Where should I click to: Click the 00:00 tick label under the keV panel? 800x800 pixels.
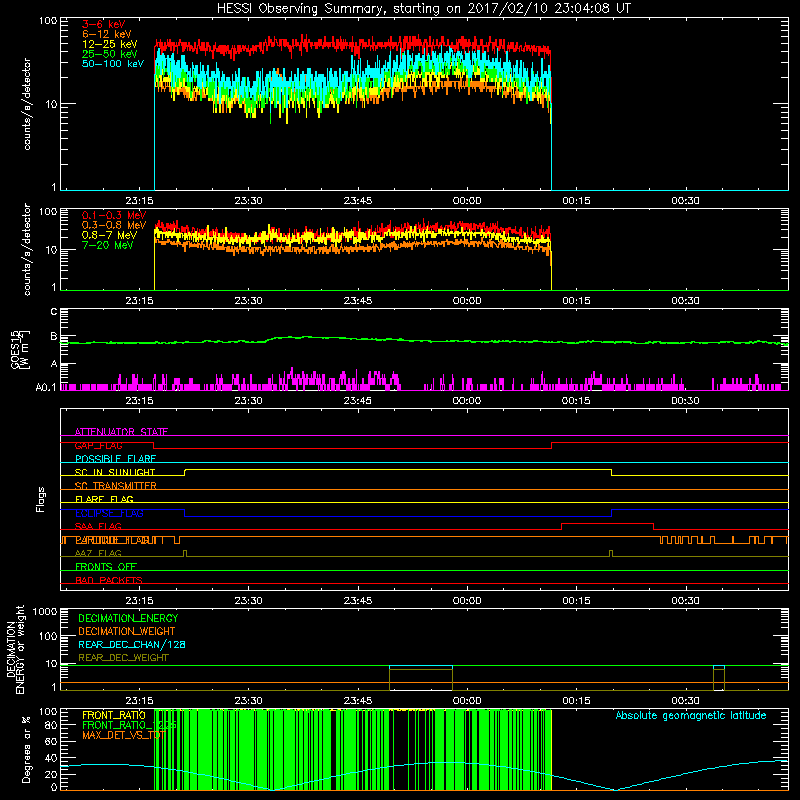click(x=467, y=201)
